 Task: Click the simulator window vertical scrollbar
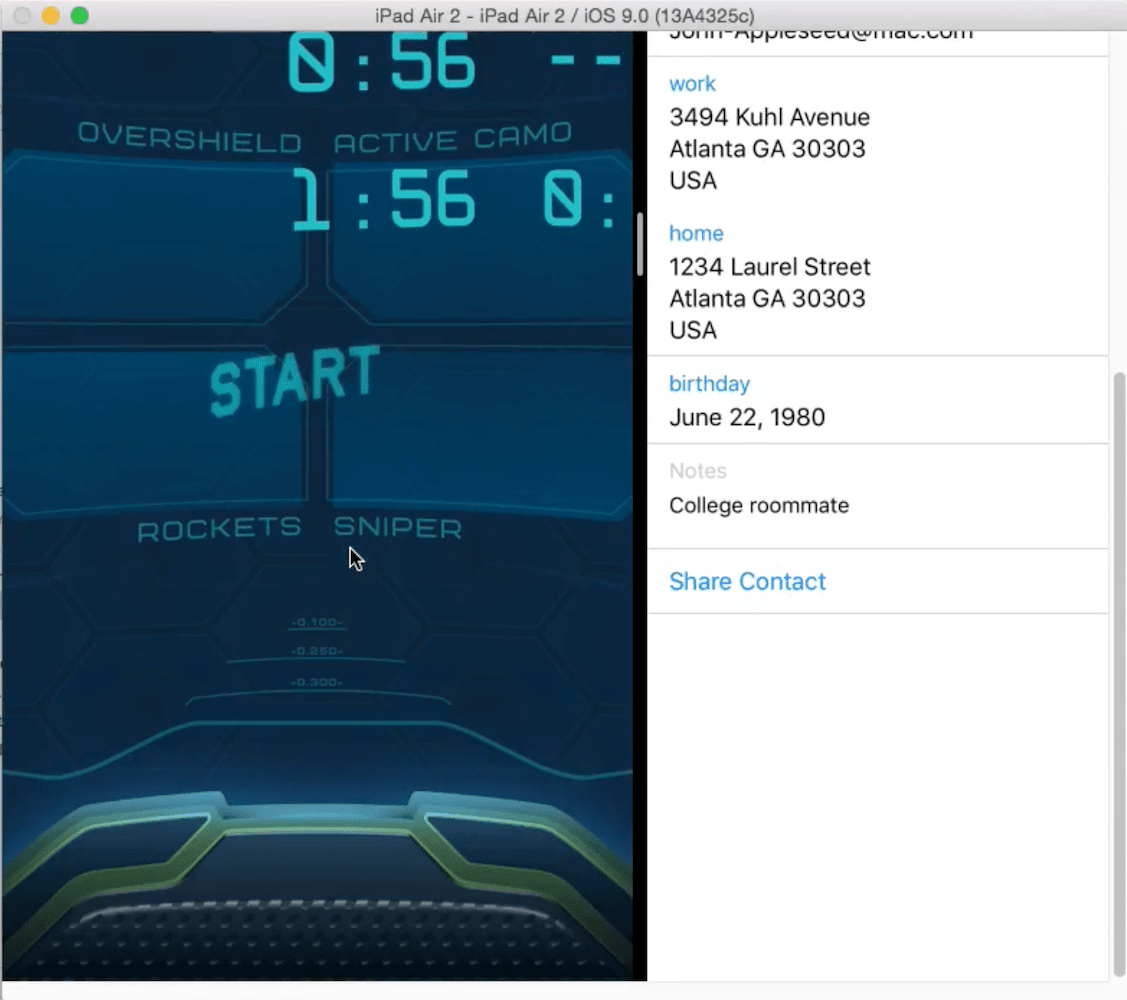click(x=1118, y=674)
